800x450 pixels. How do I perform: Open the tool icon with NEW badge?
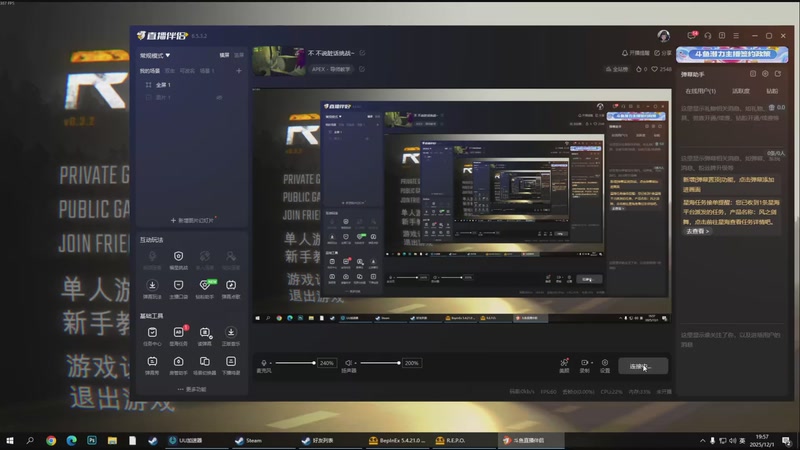coord(205,285)
